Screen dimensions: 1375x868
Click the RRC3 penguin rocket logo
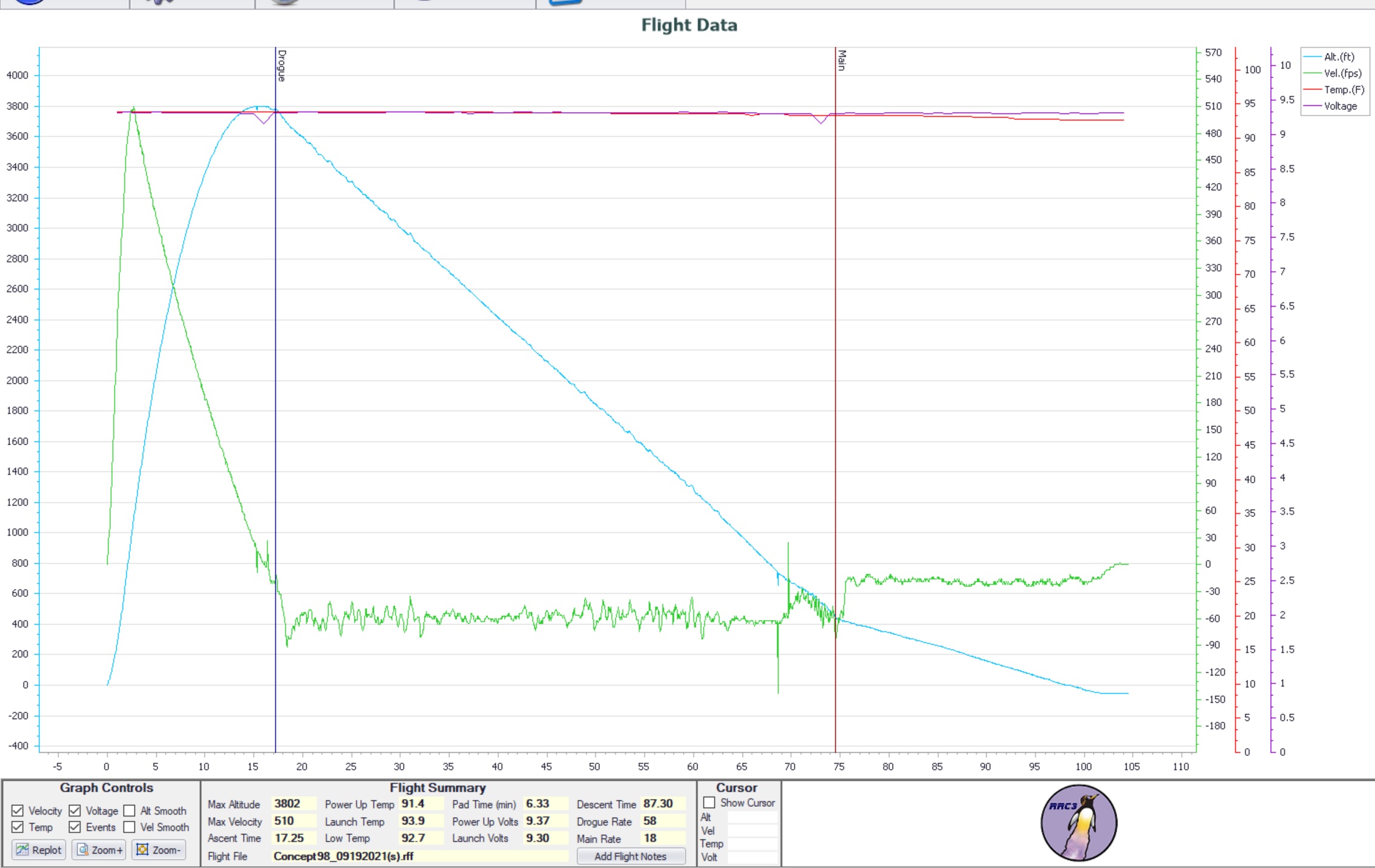1079,823
